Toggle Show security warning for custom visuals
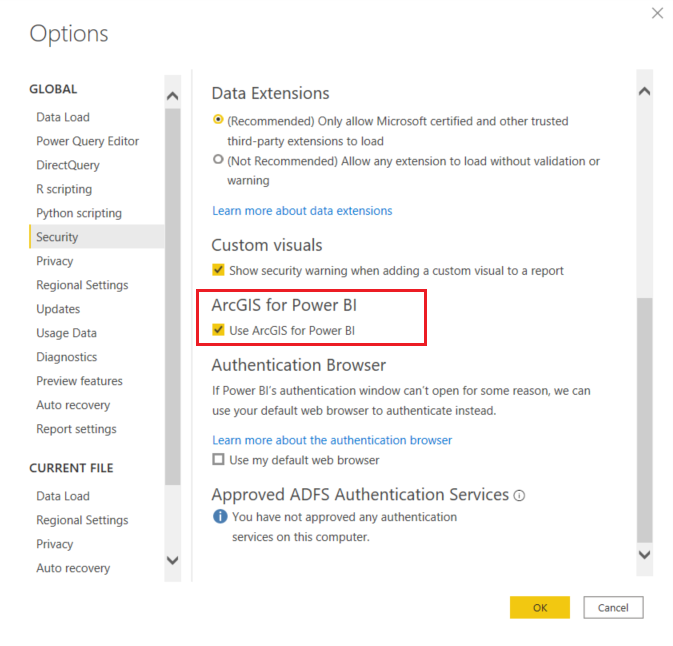Screen dimensions: 673x646 pos(218,270)
